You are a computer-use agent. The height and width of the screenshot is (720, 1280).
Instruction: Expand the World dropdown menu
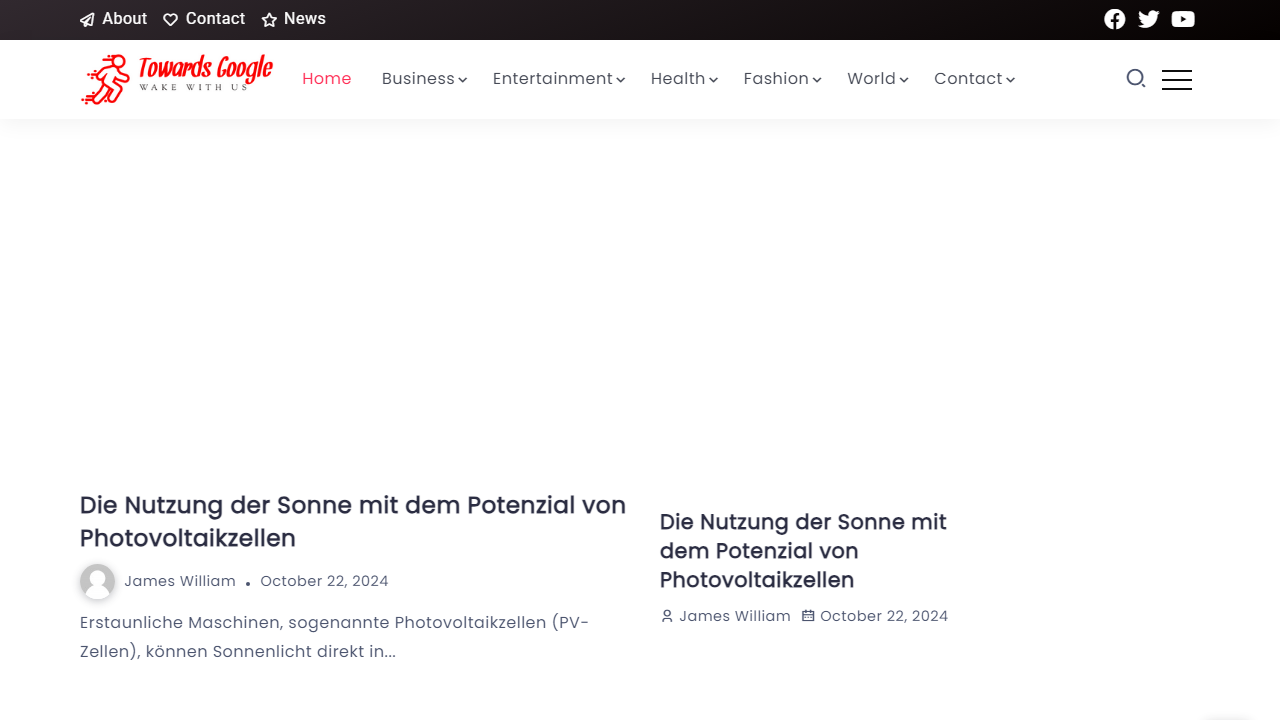coord(904,80)
